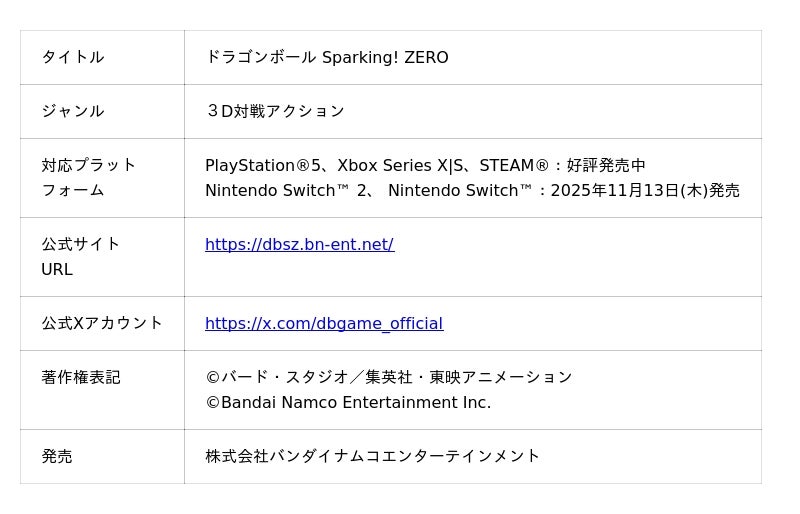Image resolution: width=800 pixels, height=514 pixels.
Task: Open the x.com/dbgame_official account link
Action: (323, 324)
